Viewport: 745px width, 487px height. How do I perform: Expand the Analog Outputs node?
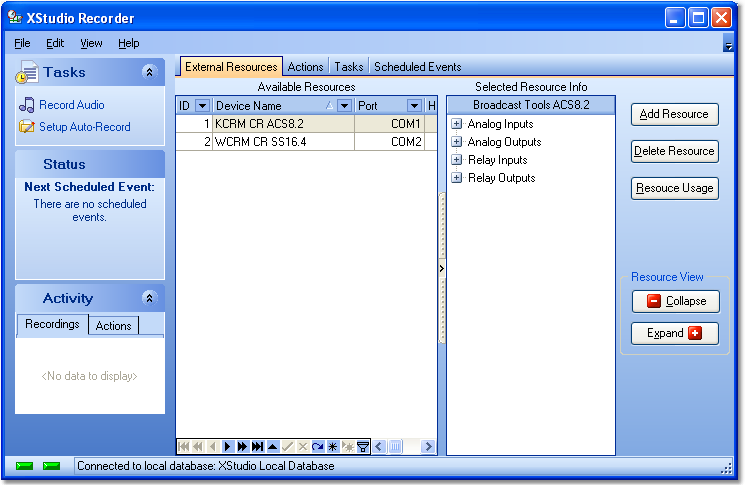tap(457, 142)
